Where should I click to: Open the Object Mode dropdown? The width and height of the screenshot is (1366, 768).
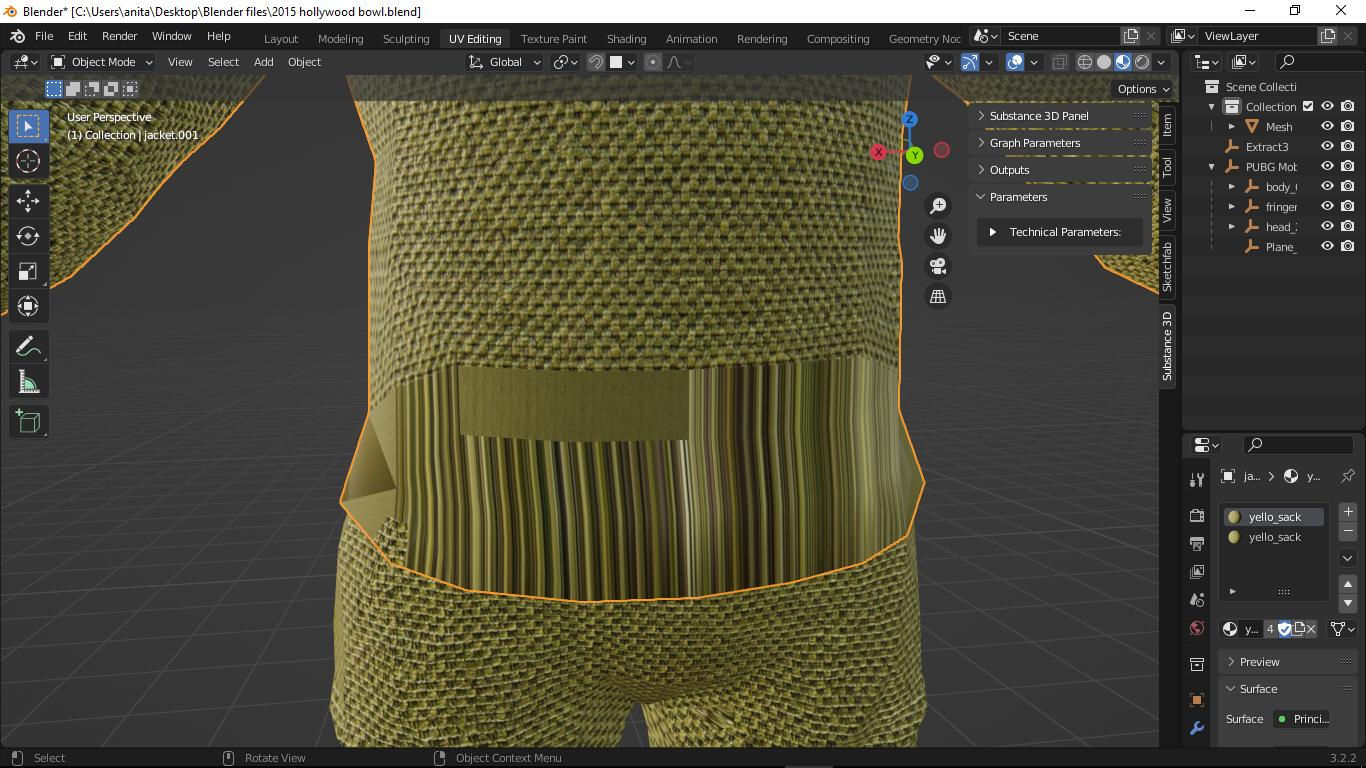[102, 62]
